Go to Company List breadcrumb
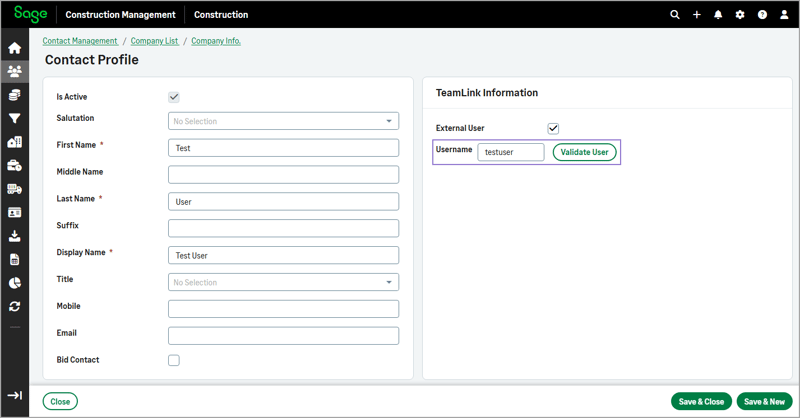This screenshot has width=800, height=418. (156, 41)
